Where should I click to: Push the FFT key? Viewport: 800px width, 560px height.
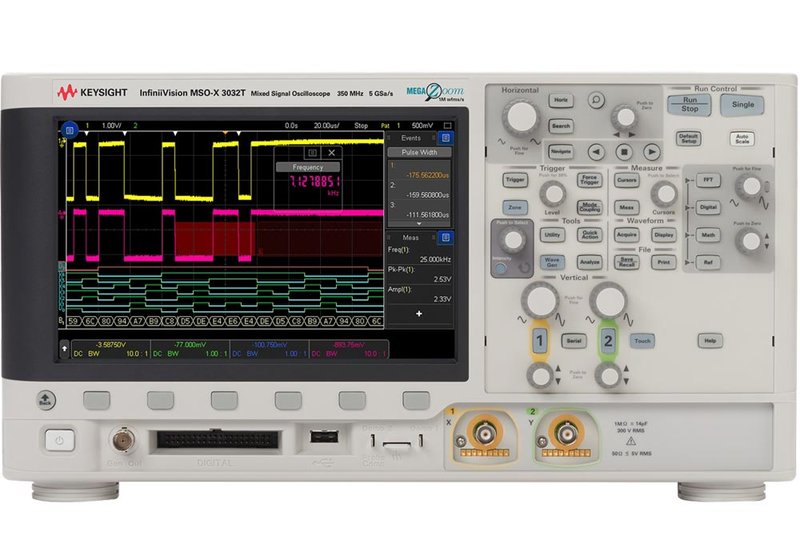[x=708, y=180]
